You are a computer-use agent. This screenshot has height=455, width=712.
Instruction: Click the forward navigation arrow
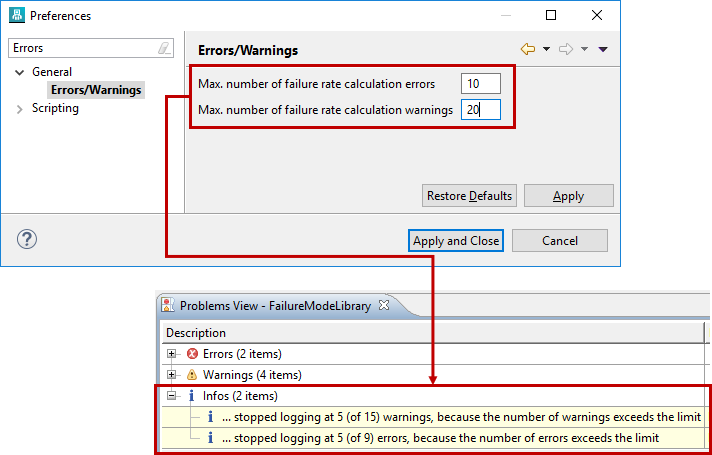(565, 49)
